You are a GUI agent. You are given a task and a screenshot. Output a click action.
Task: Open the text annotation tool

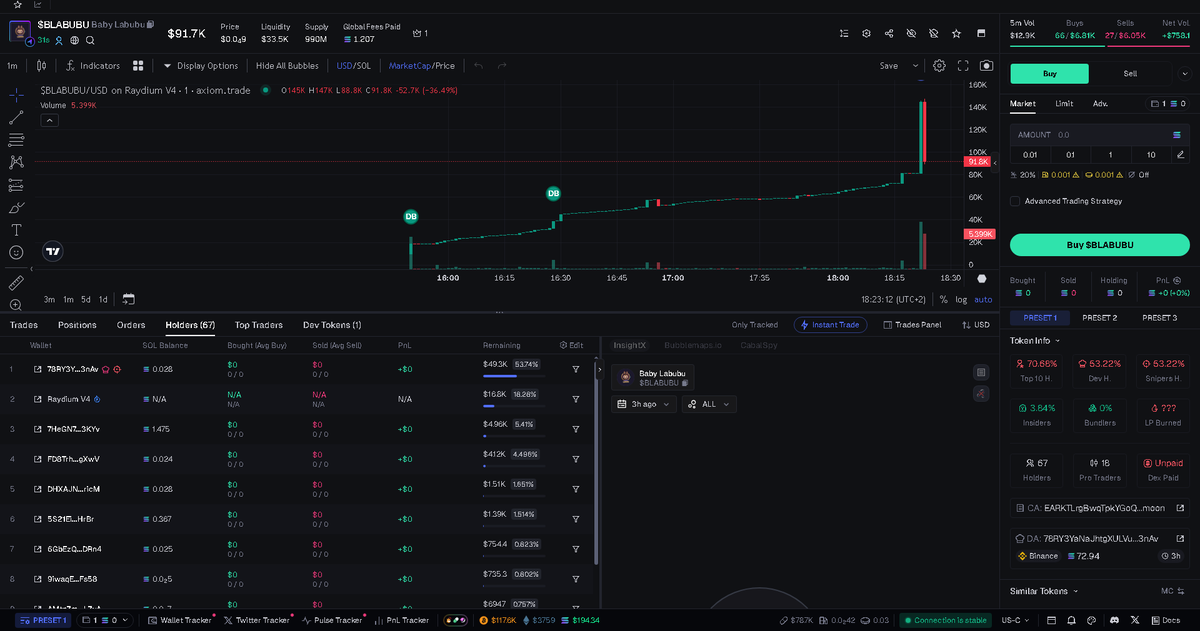16,230
